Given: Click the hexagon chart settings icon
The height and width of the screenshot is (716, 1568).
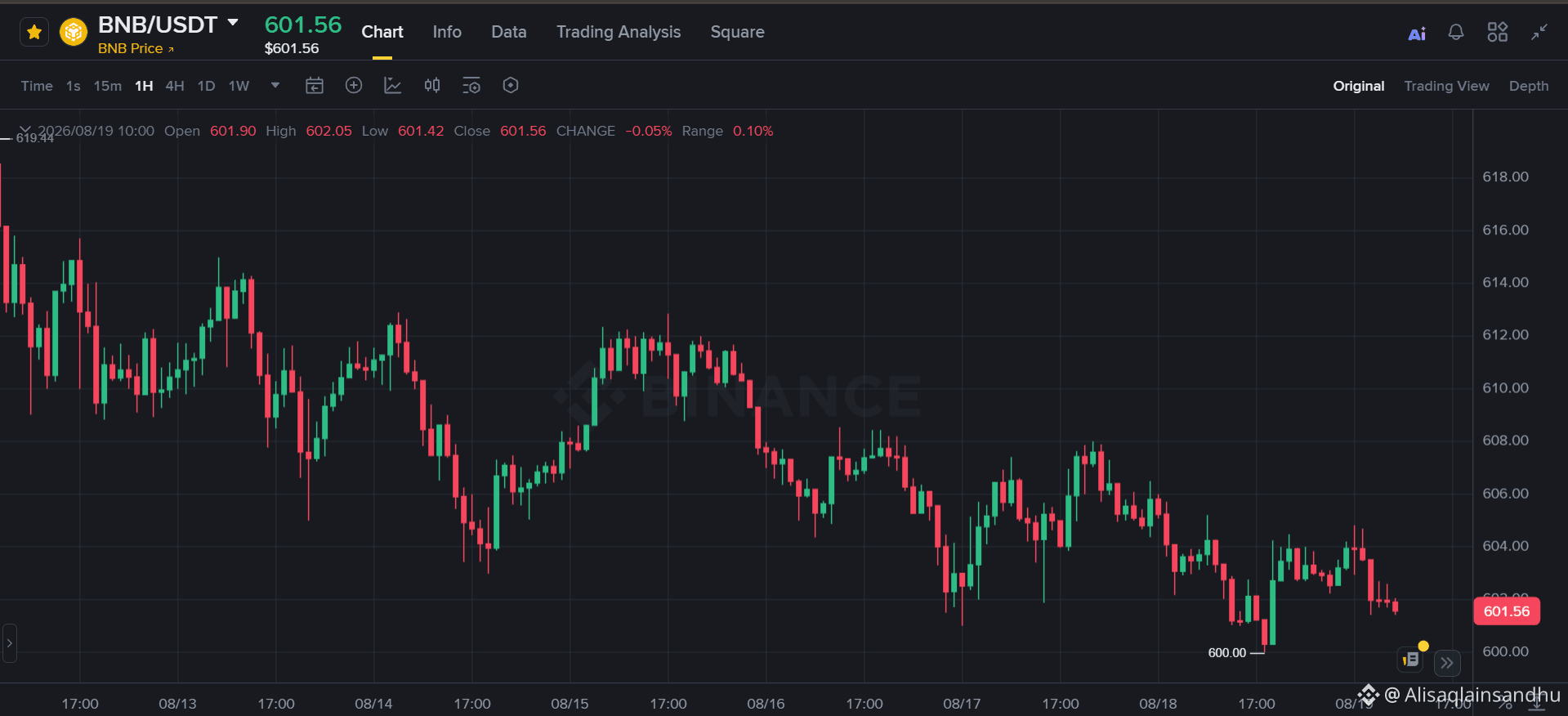Looking at the screenshot, I should pos(511,85).
